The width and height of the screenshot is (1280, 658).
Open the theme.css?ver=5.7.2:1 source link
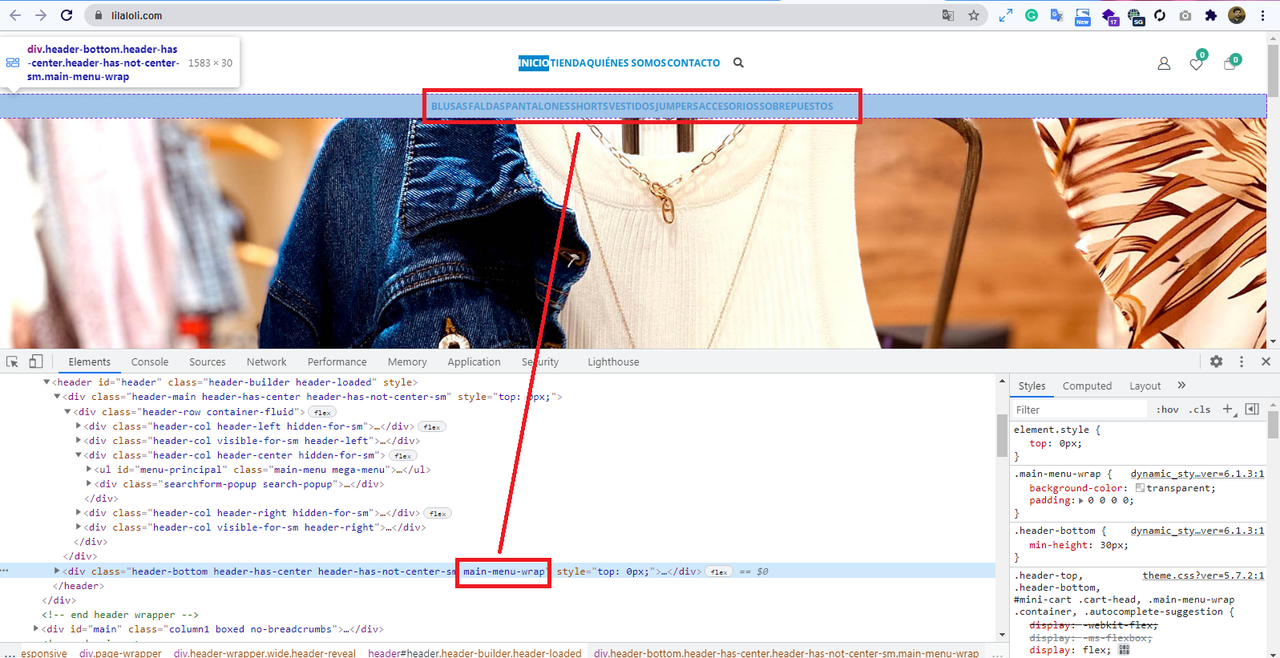pyautogui.click(x=1204, y=576)
